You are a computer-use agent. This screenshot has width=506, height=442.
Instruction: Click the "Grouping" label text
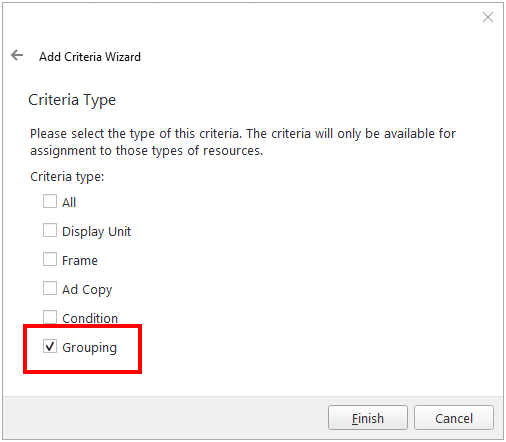point(89,348)
